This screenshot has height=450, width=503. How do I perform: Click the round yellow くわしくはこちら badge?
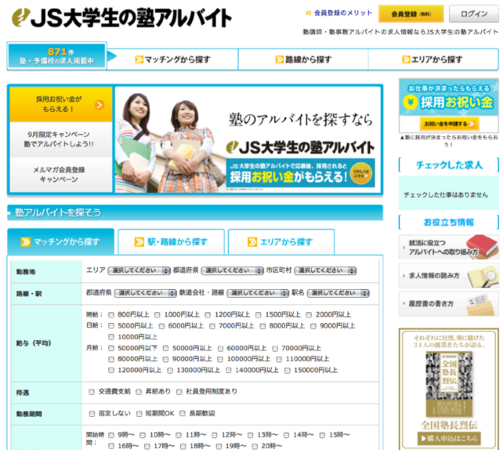(x=361, y=173)
